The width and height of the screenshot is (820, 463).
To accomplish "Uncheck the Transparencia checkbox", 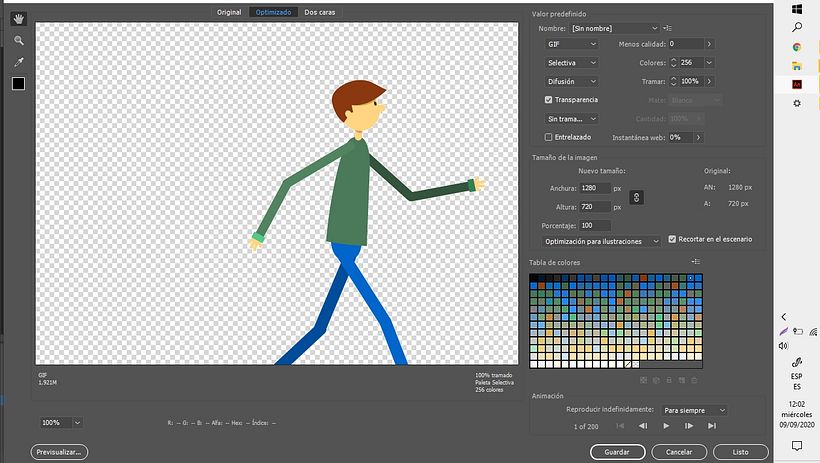I will (x=548, y=100).
